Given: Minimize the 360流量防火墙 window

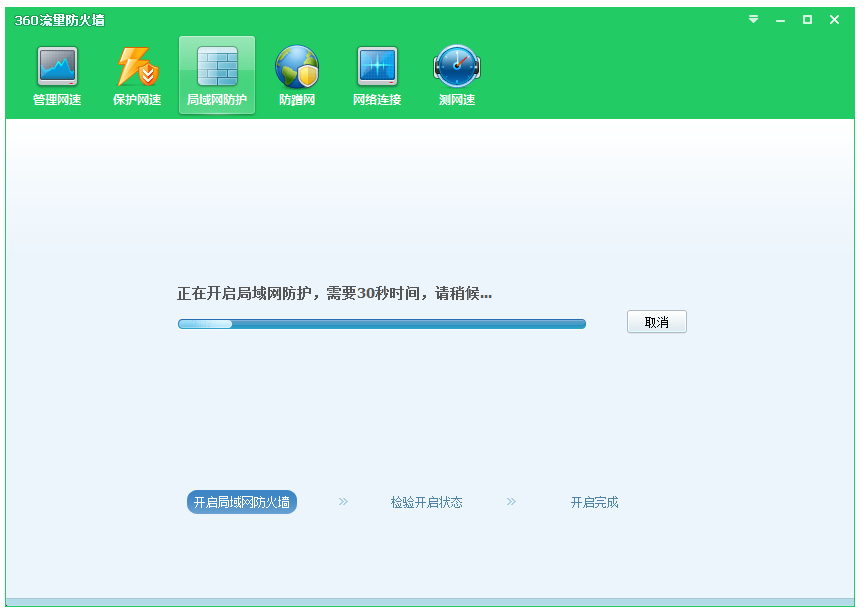Looking at the screenshot, I should [x=780, y=20].
